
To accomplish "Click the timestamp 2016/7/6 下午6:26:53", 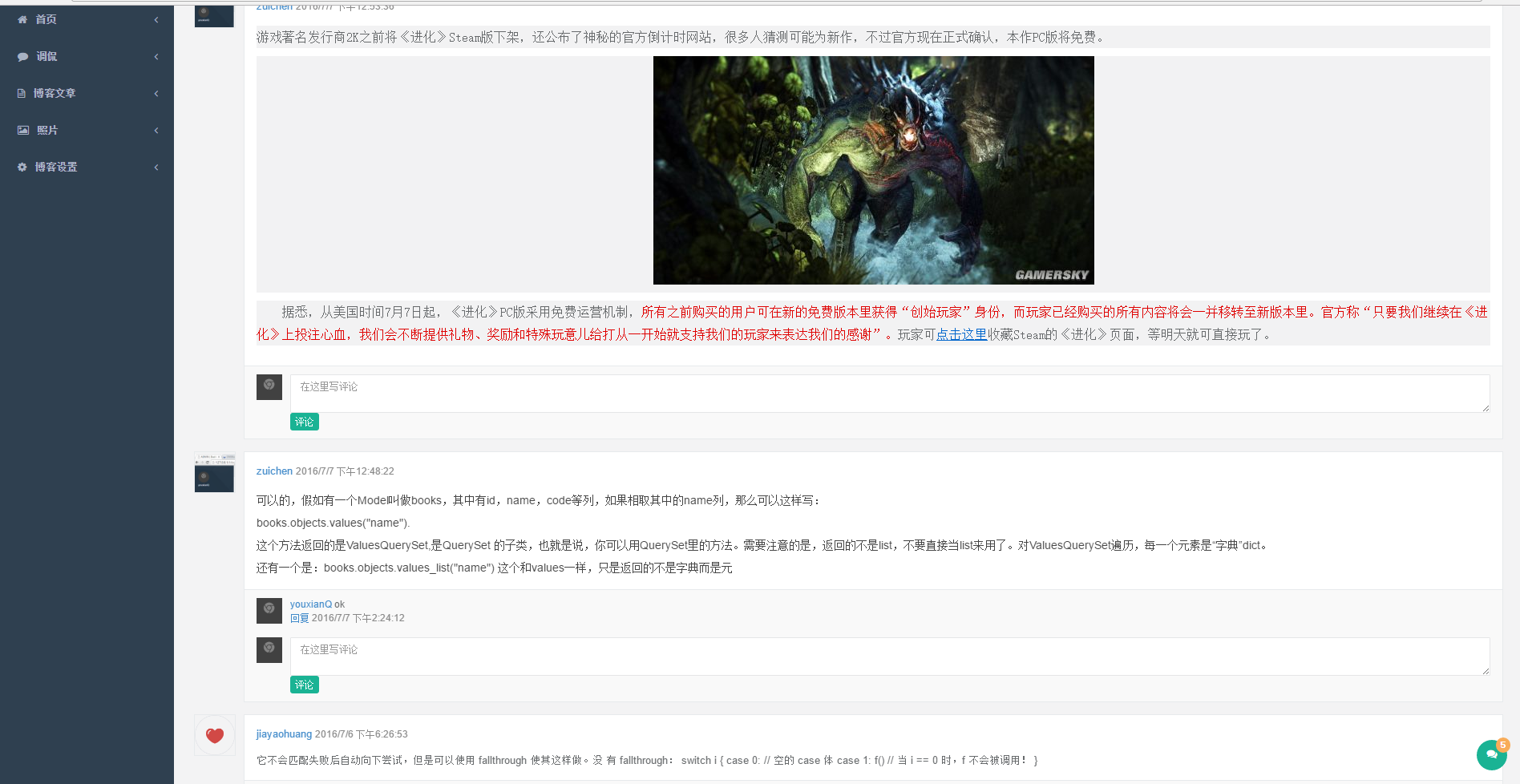I will coord(362,734).
